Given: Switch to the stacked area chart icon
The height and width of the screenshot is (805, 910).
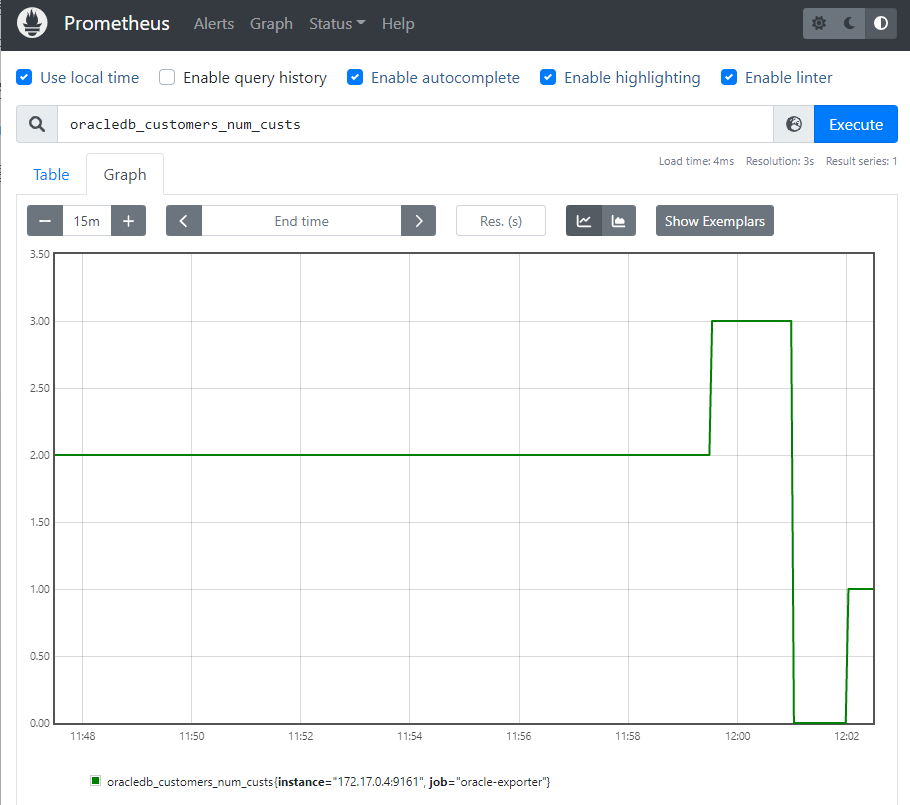Looking at the screenshot, I should pos(618,221).
